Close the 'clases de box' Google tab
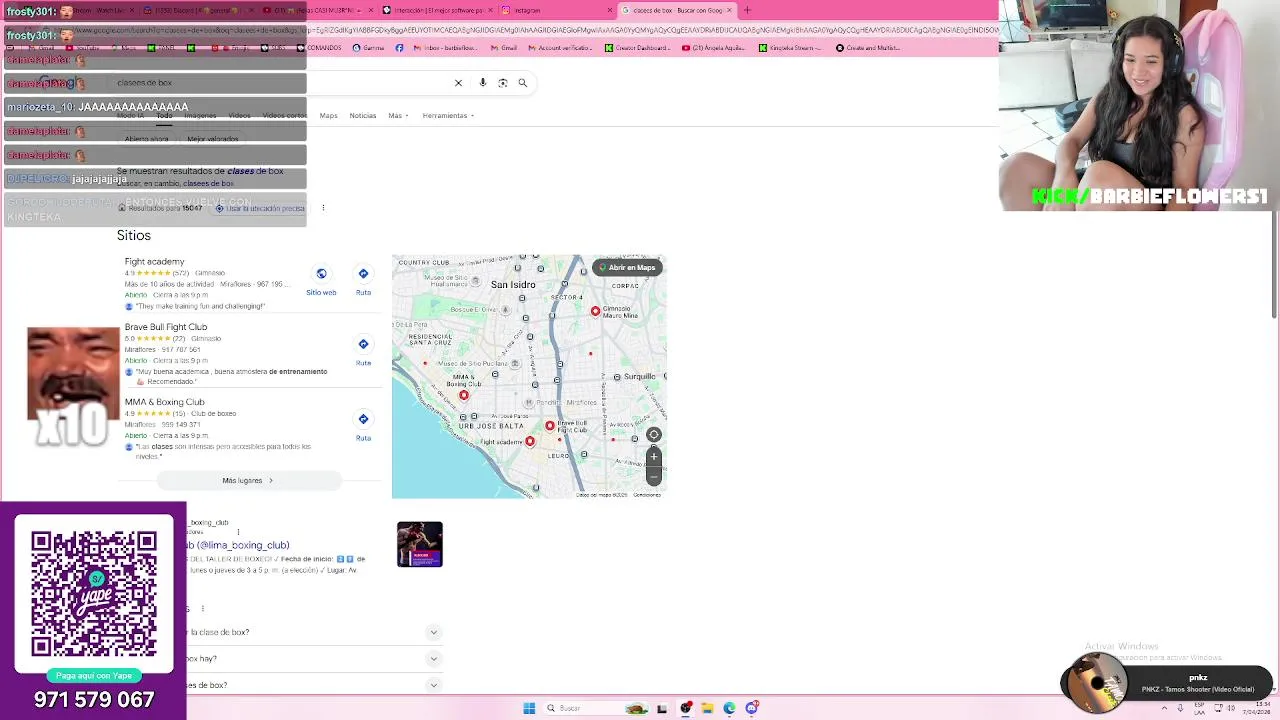 pos(729,10)
